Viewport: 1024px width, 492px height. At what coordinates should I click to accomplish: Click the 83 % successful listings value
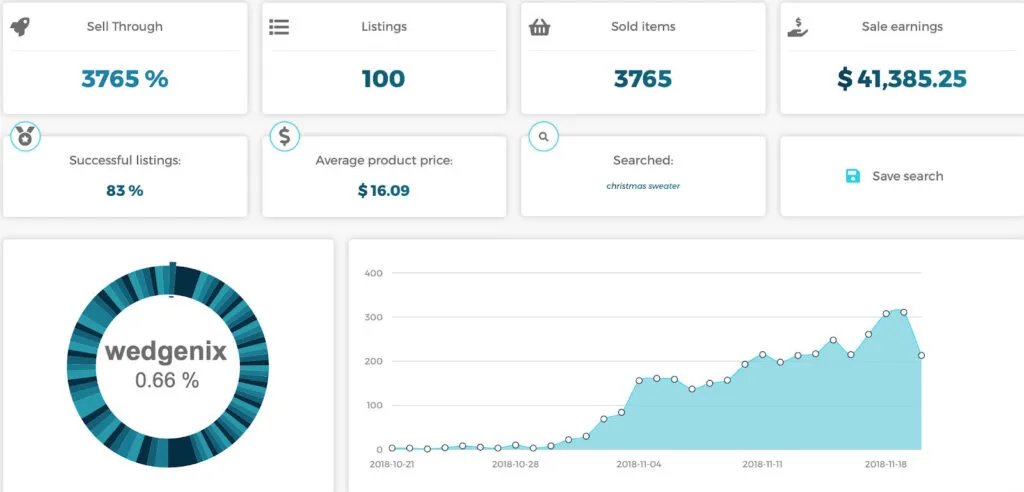(x=125, y=190)
